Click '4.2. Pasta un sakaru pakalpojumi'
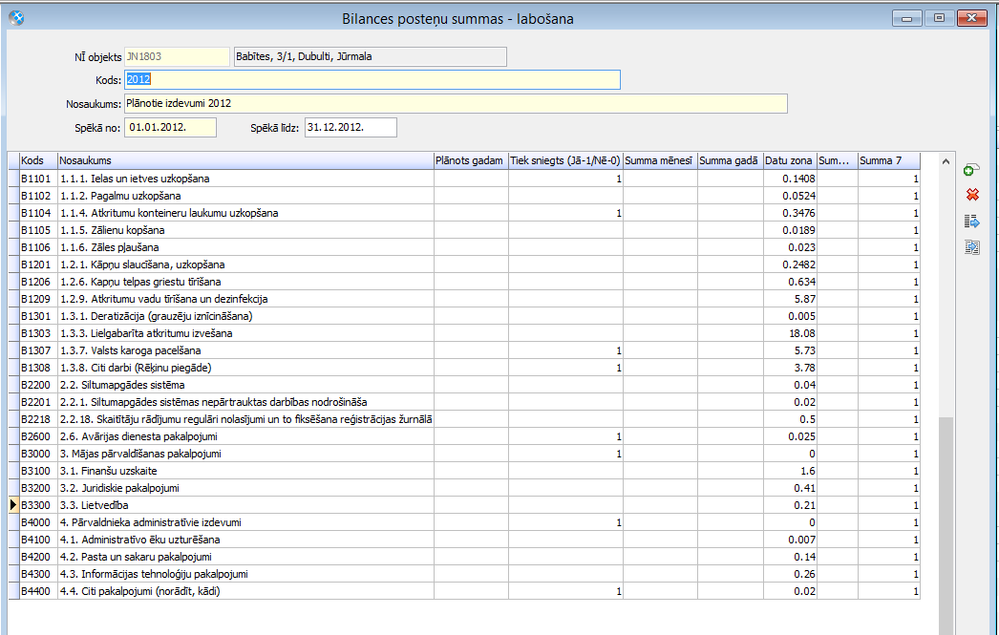 (136, 557)
